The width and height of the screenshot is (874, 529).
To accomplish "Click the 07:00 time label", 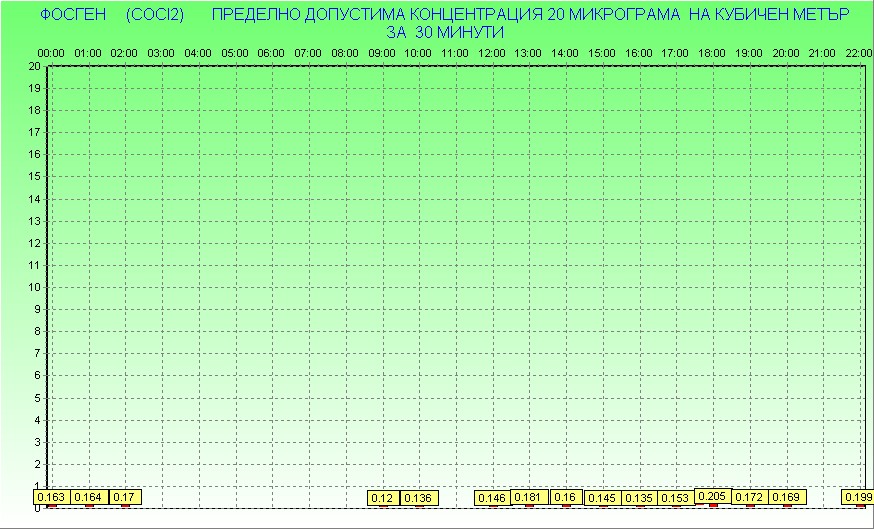I will 308,53.
